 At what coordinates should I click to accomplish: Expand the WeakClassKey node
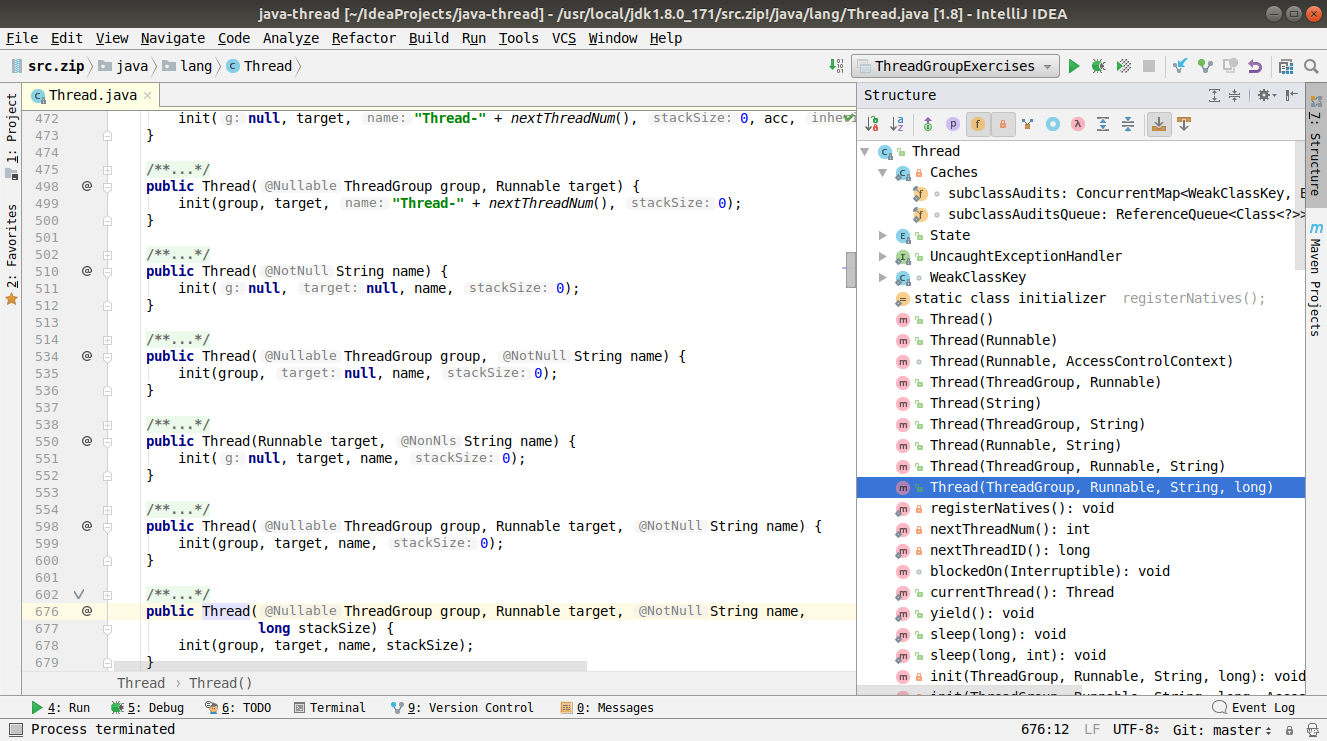tap(882, 277)
